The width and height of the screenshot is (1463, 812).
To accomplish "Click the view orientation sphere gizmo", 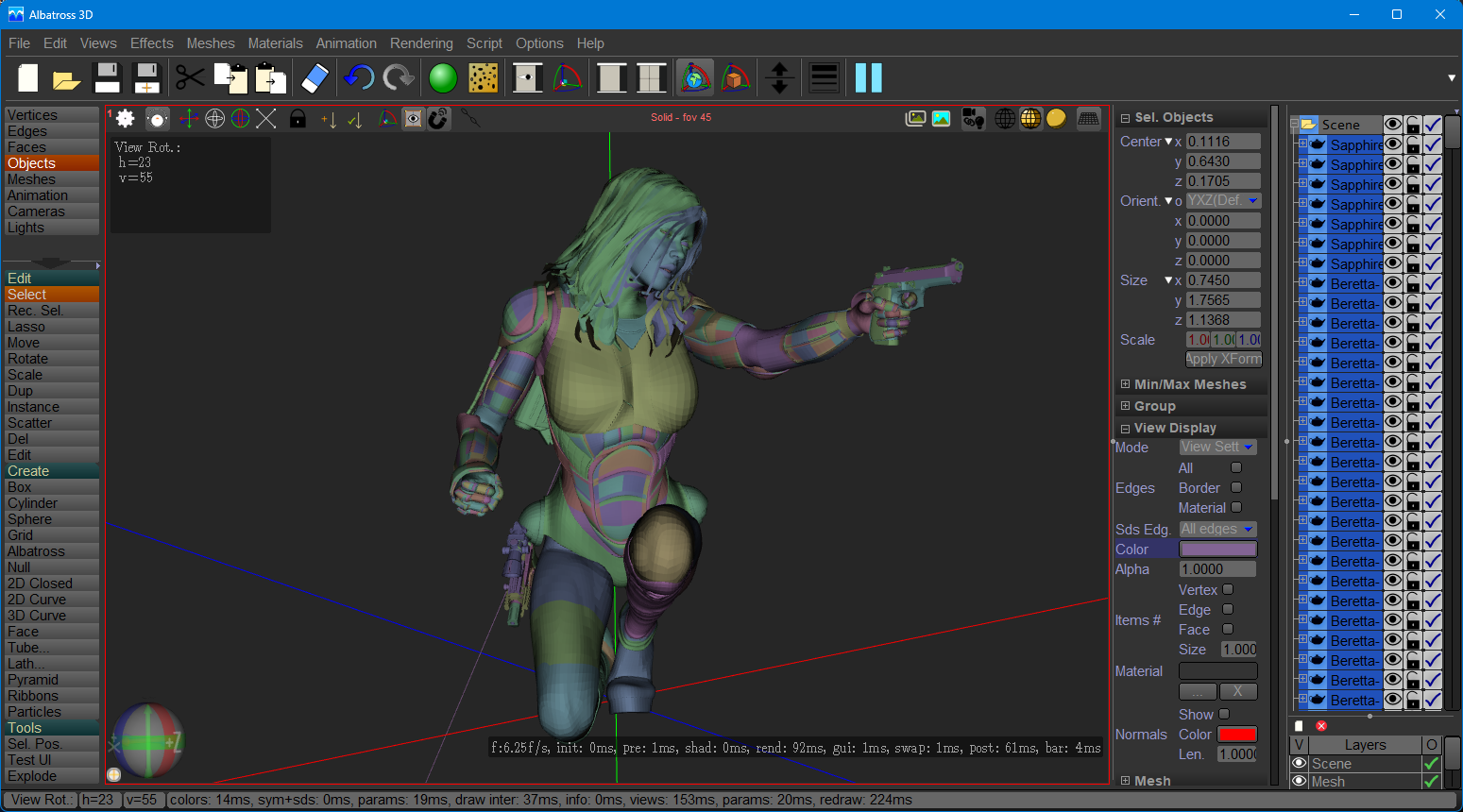I will click(148, 741).
